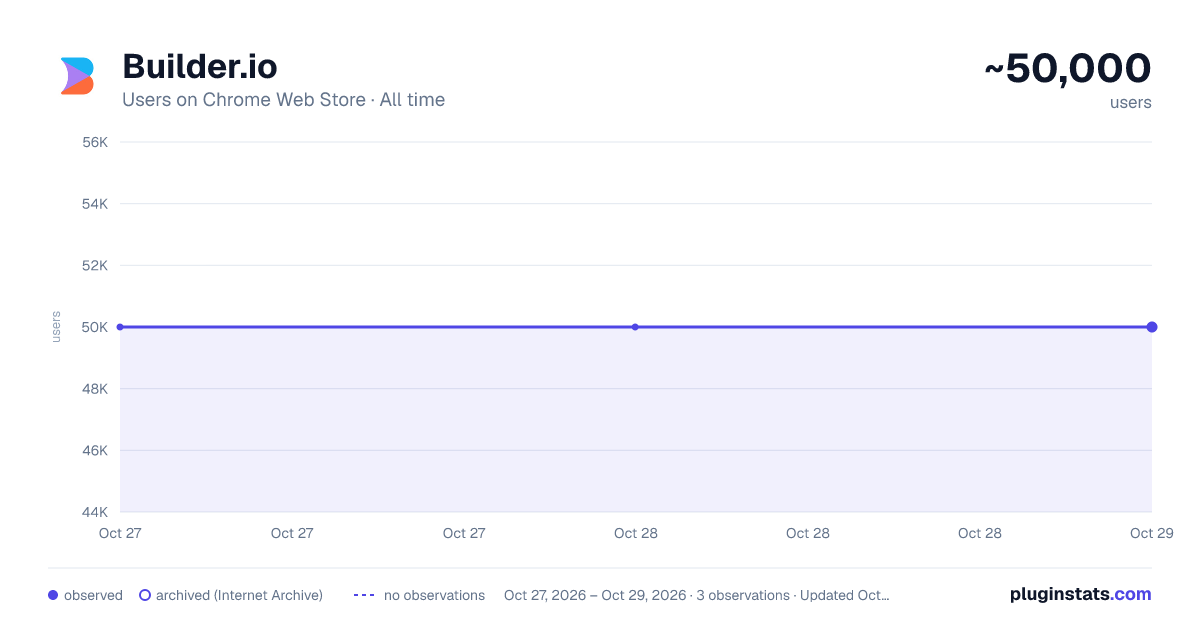Click the 'no observations' dashed legend marker
Viewport: 1200px width, 630px height.
364,595
